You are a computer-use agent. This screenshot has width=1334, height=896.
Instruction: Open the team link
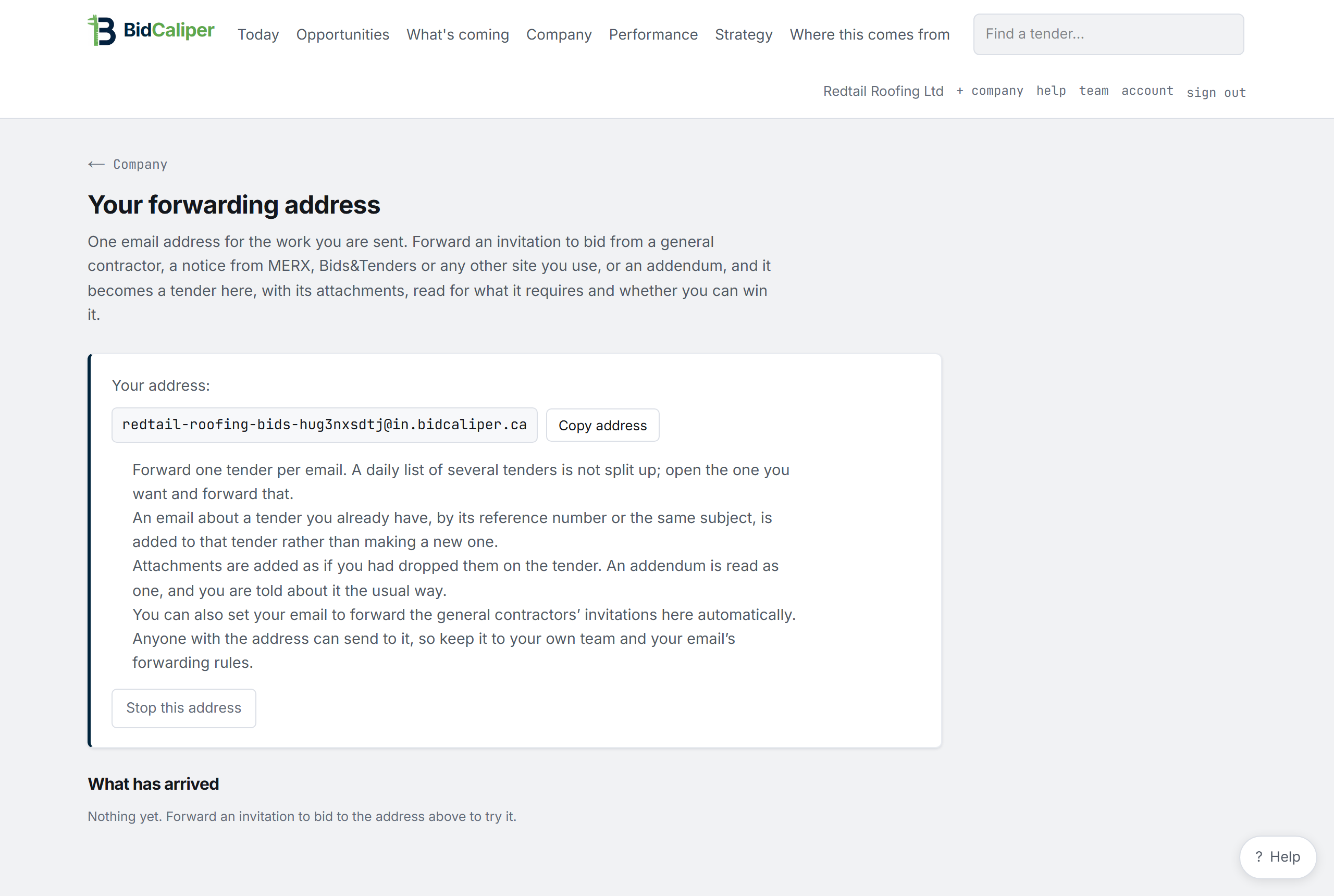[x=1093, y=91]
